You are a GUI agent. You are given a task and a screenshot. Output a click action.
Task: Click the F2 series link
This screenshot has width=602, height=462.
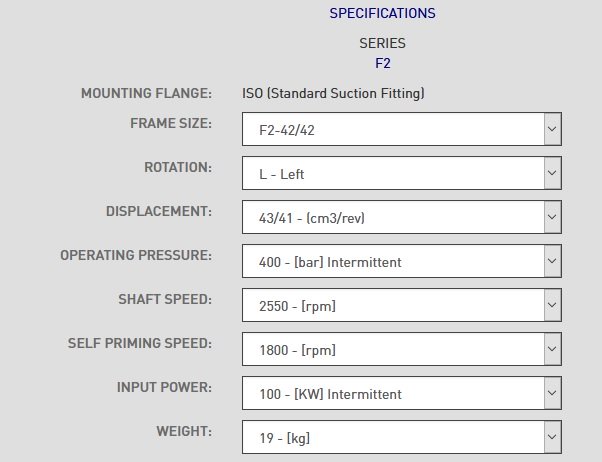coord(382,61)
